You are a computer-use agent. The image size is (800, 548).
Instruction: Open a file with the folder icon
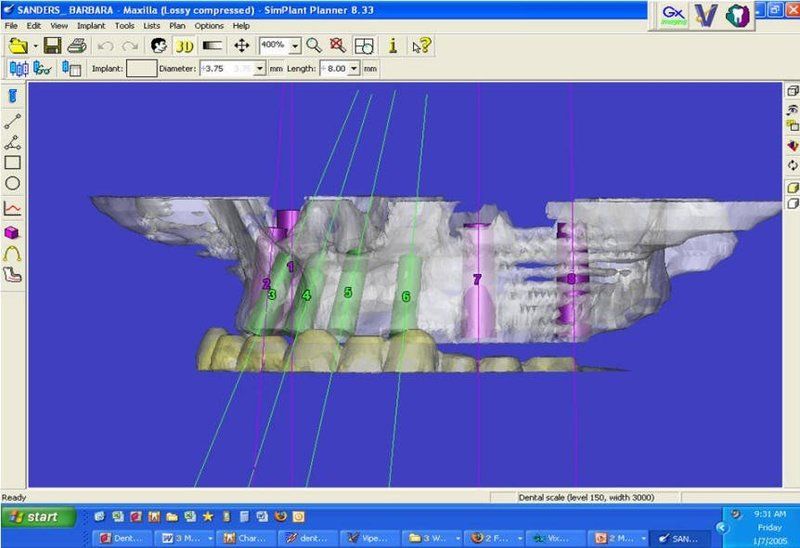tap(18, 46)
